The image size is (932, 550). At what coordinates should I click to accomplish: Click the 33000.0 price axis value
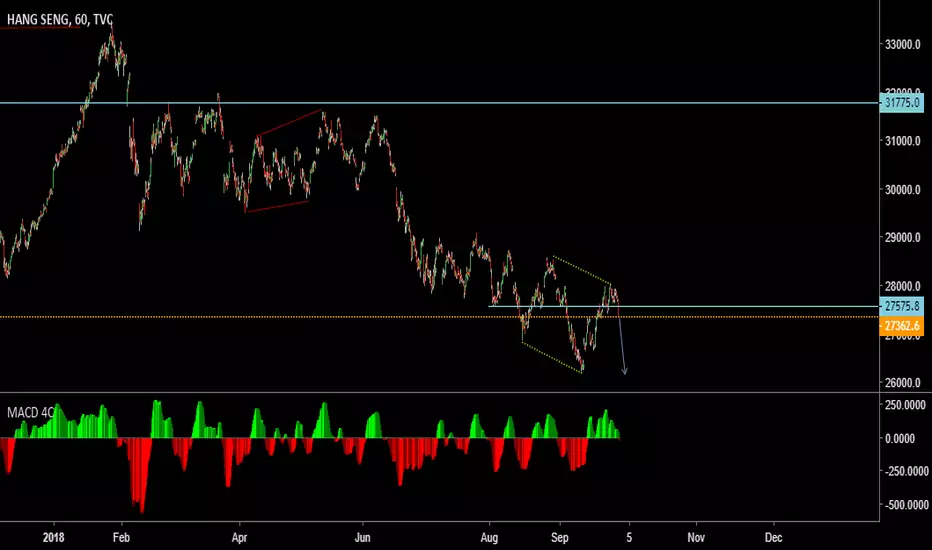pyautogui.click(x=902, y=45)
